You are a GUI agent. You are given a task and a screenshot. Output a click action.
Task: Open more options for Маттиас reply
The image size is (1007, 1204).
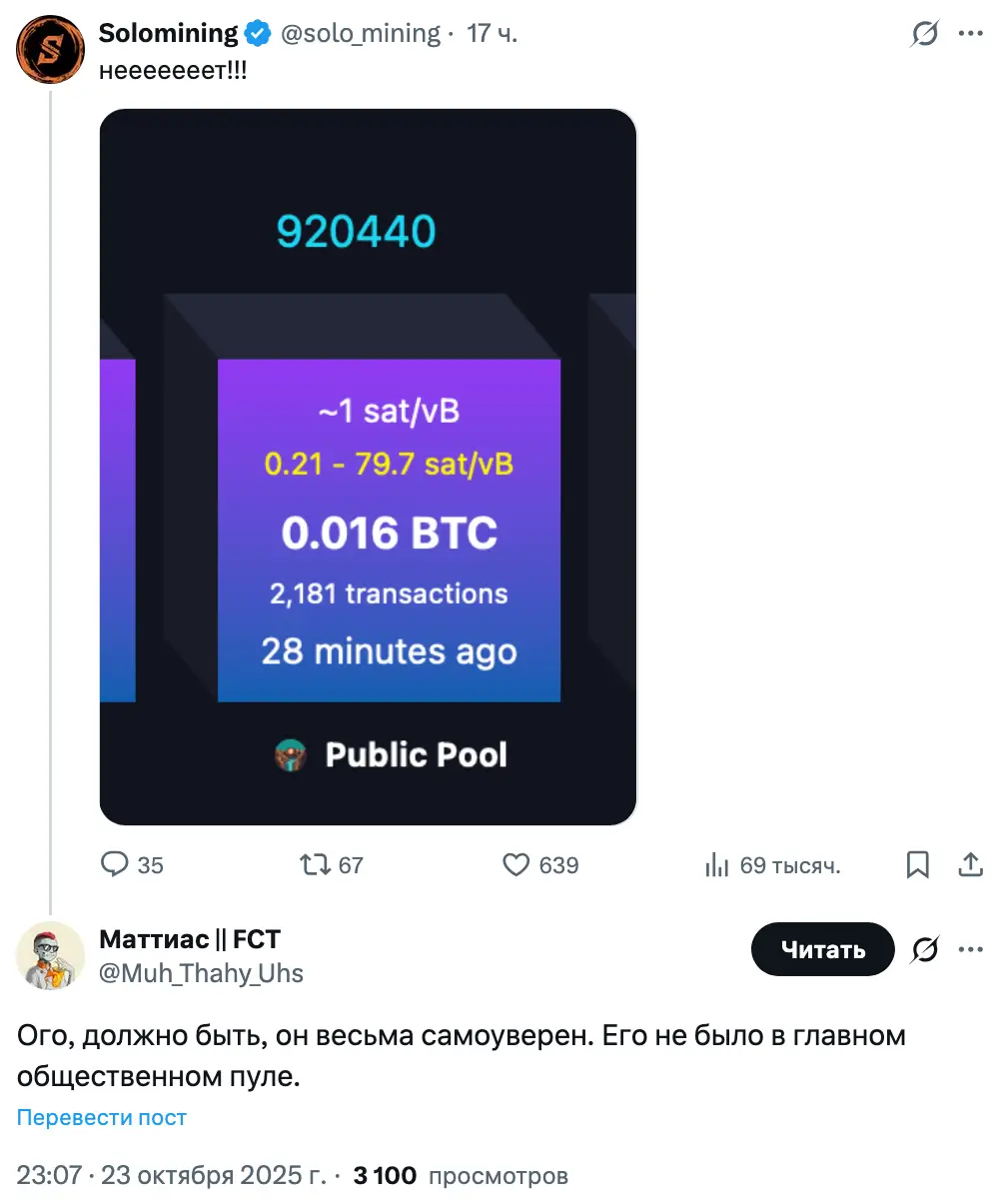click(x=971, y=949)
